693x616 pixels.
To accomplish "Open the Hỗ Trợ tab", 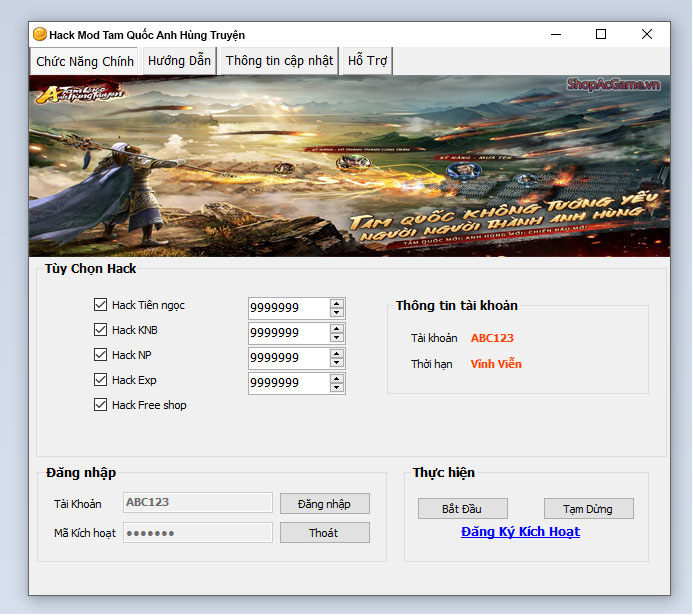I will click(x=367, y=61).
